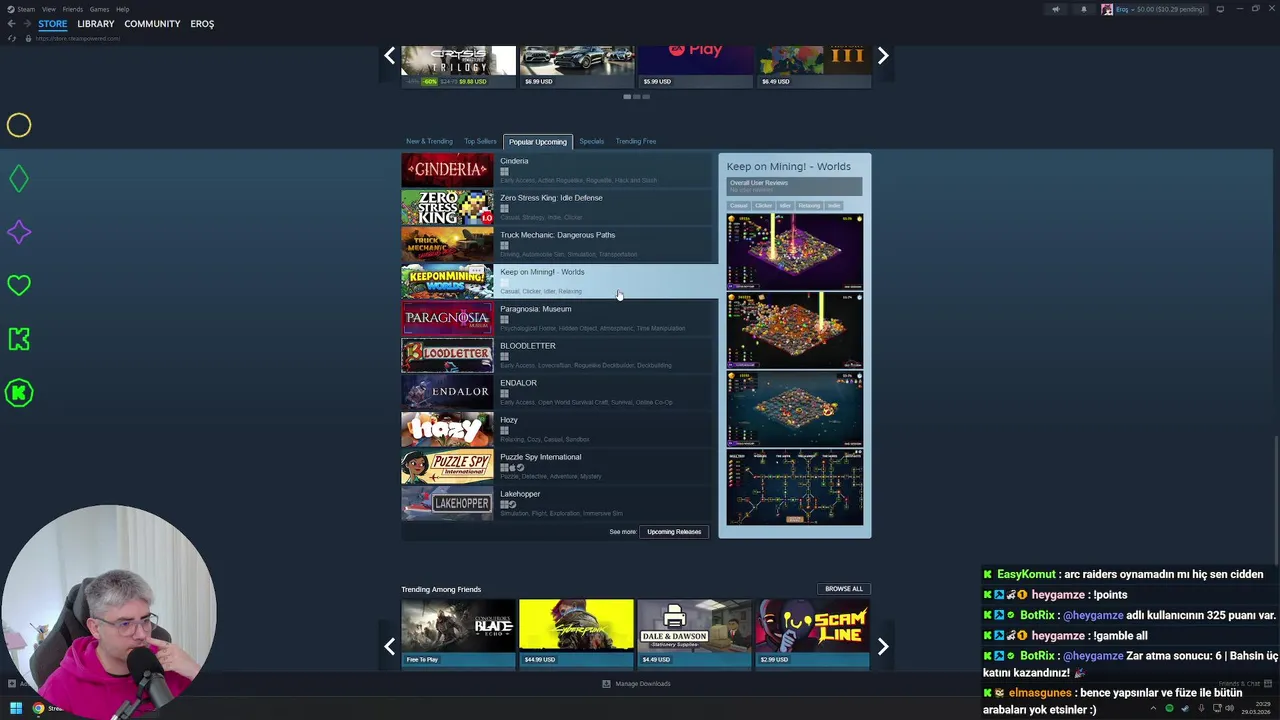Switch to Specials tab

pyautogui.click(x=591, y=141)
